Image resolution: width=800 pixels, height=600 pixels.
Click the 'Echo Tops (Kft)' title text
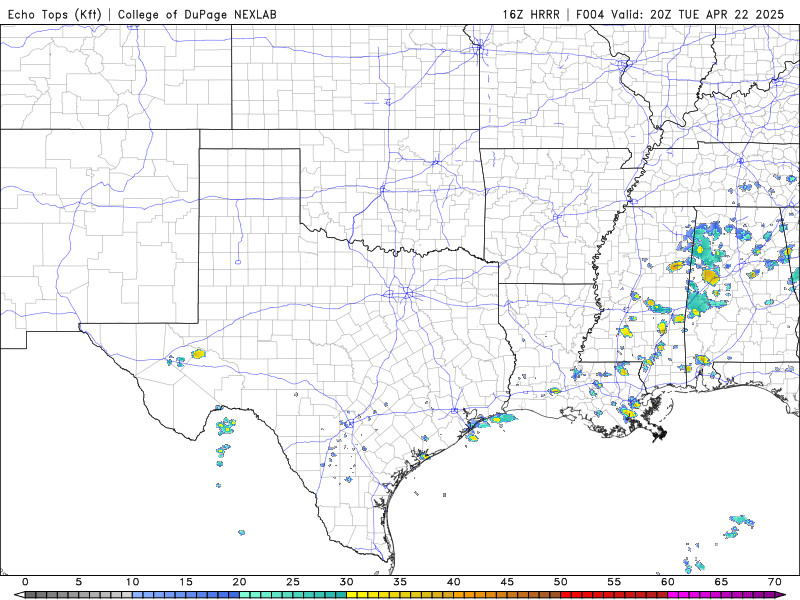click(x=55, y=14)
